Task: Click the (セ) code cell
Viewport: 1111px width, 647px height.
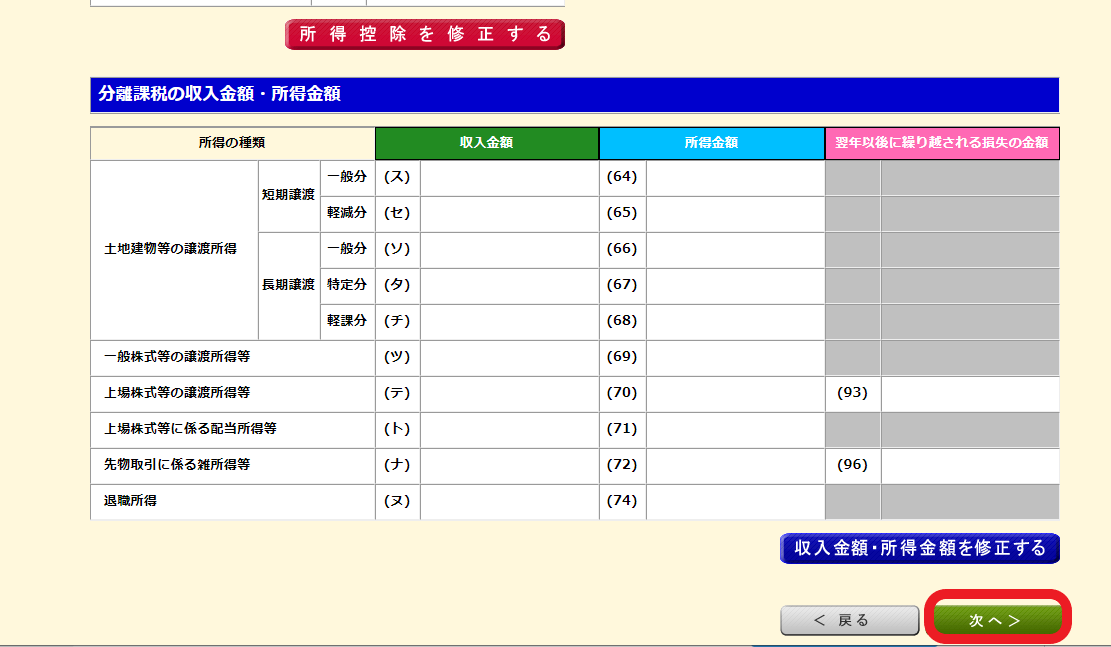Action: (397, 213)
